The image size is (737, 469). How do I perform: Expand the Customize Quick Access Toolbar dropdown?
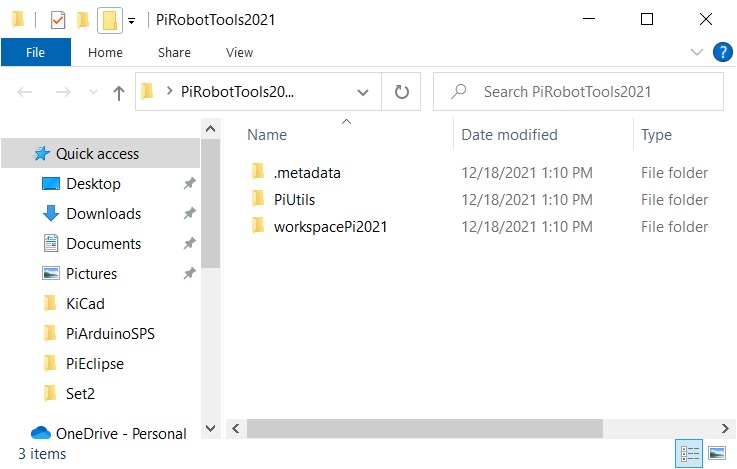[132, 21]
